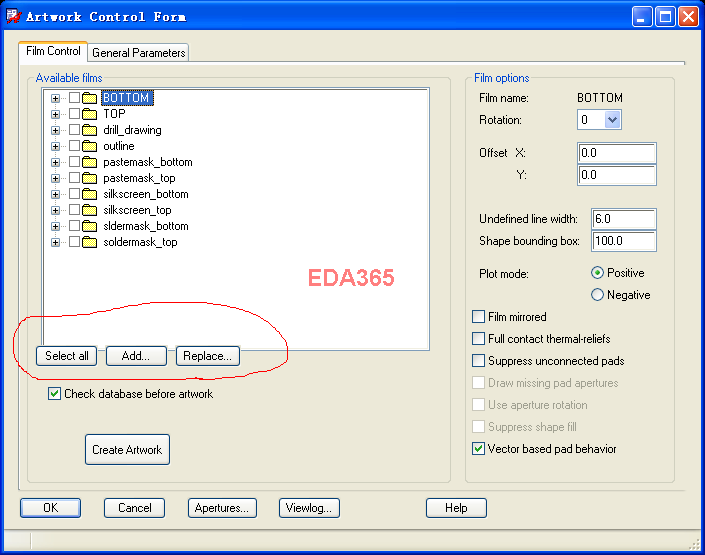Toggle Vector based pad behavior
The width and height of the screenshot is (705, 555).
(478, 449)
